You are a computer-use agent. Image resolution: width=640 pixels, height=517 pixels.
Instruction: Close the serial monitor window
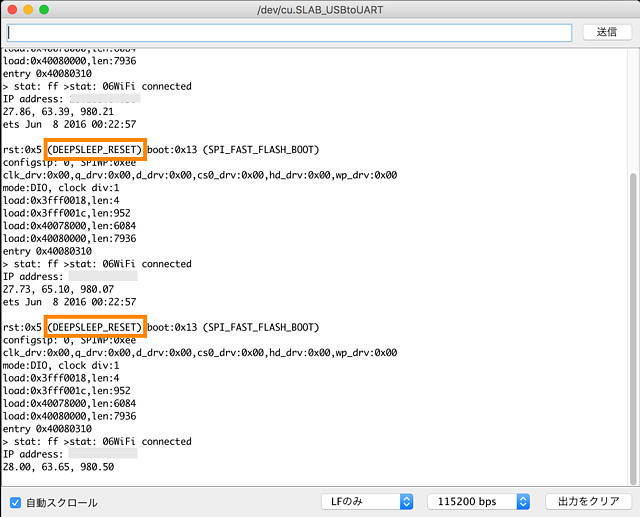[x=12, y=10]
